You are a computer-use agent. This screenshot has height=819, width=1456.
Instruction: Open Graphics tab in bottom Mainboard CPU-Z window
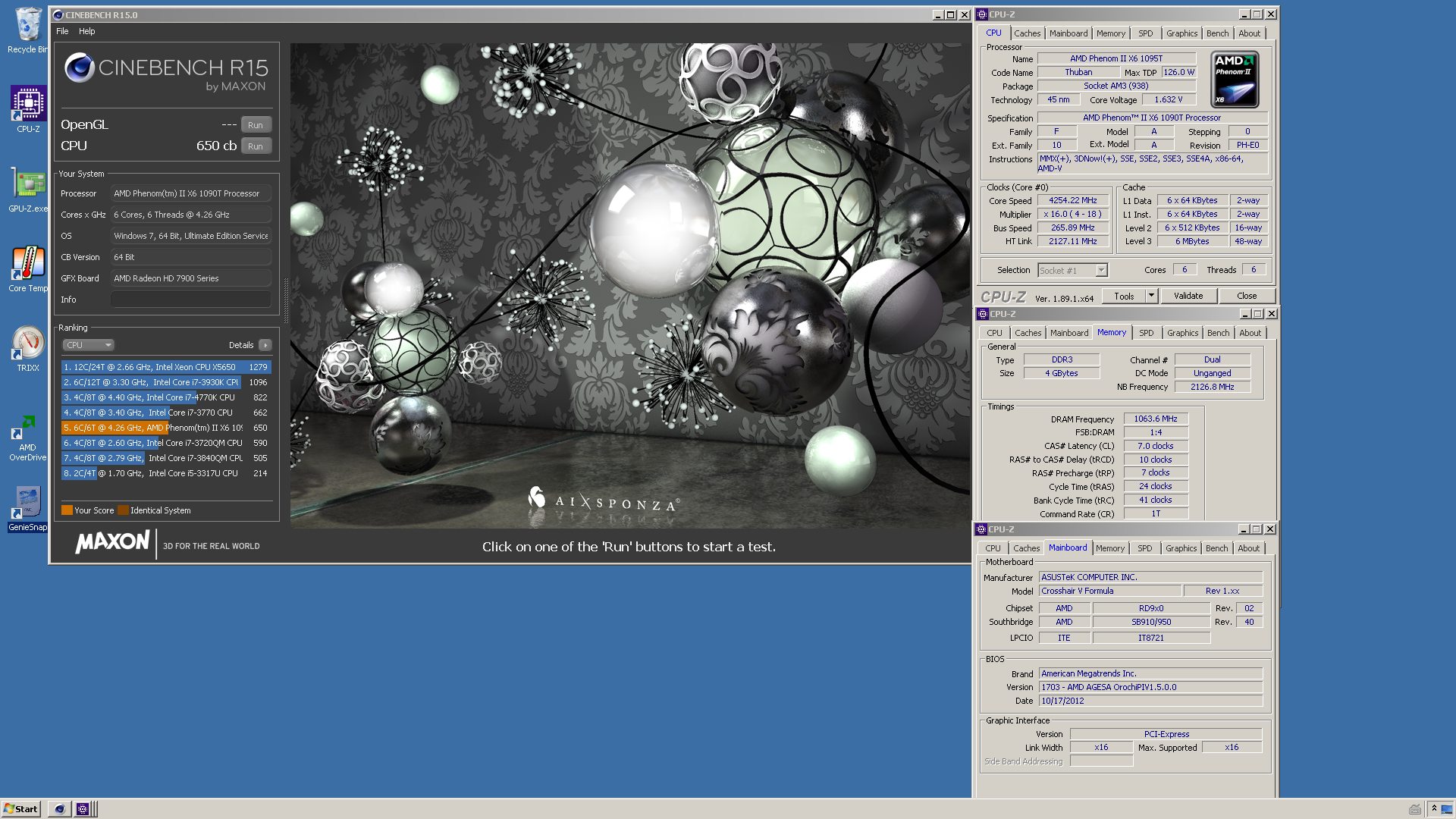click(1181, 548)
